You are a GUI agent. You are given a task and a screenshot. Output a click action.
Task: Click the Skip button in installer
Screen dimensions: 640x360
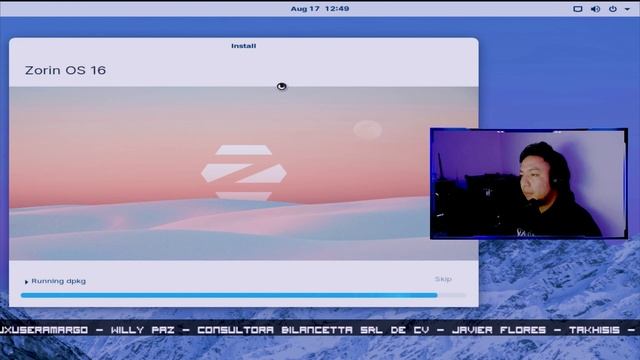pyautogui.click(x=443, y=279)
